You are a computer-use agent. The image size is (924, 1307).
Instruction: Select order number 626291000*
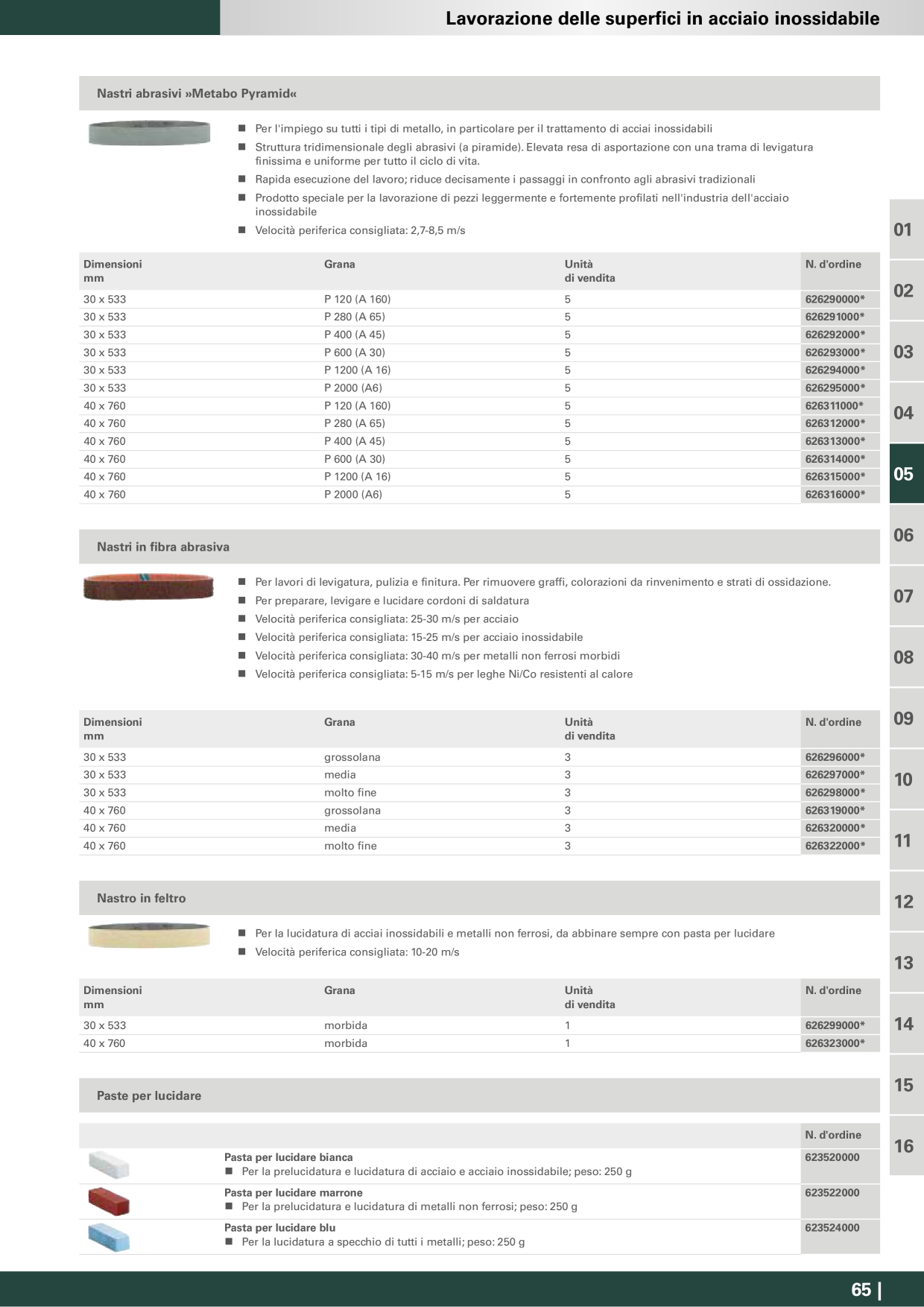click(835, 317)
